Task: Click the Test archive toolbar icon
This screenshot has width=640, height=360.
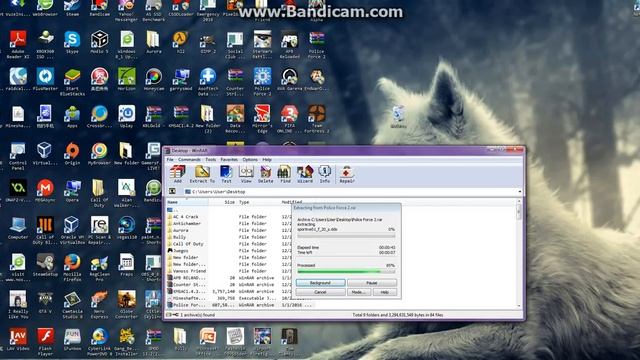Action: [226, 174]
